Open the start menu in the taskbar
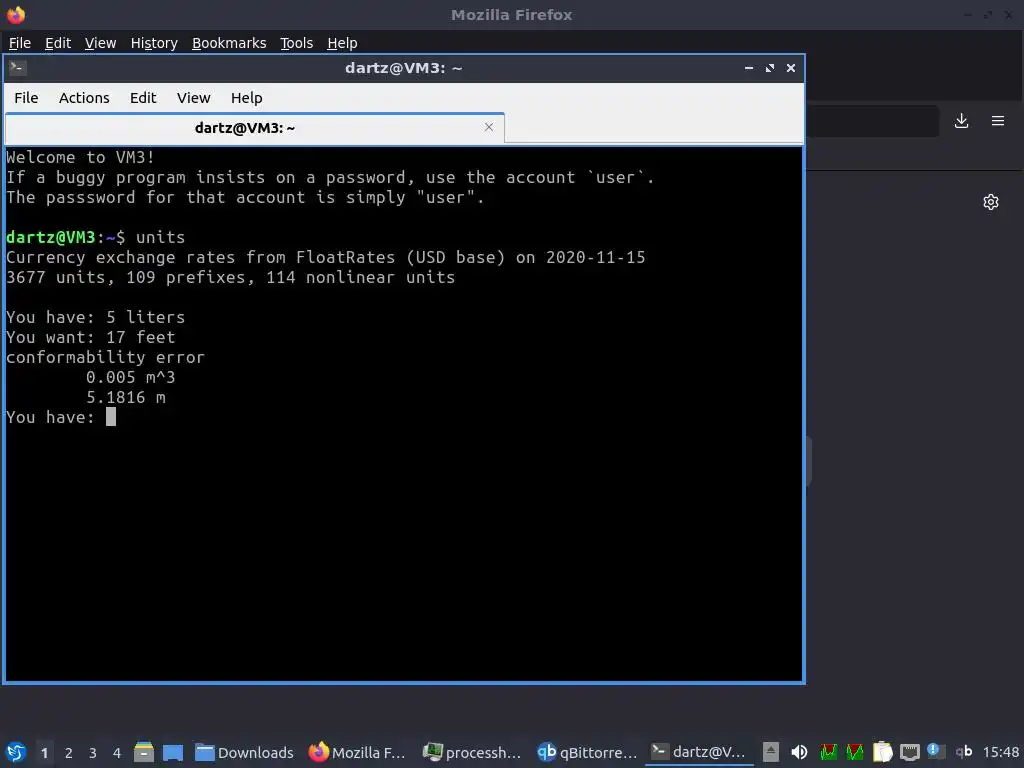The height and width of the screenshot is (768, 1024). [16, 752]
